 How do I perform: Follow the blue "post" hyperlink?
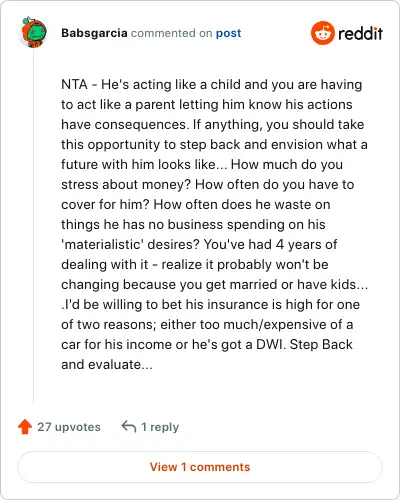[228, 33]
